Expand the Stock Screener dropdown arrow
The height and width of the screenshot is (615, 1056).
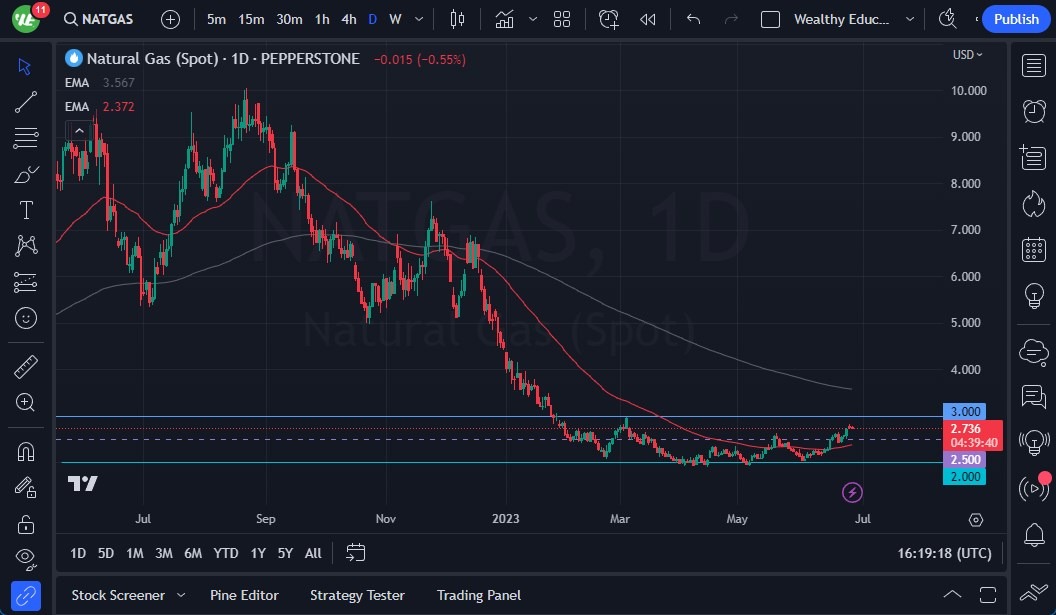(x=180, y=595)
